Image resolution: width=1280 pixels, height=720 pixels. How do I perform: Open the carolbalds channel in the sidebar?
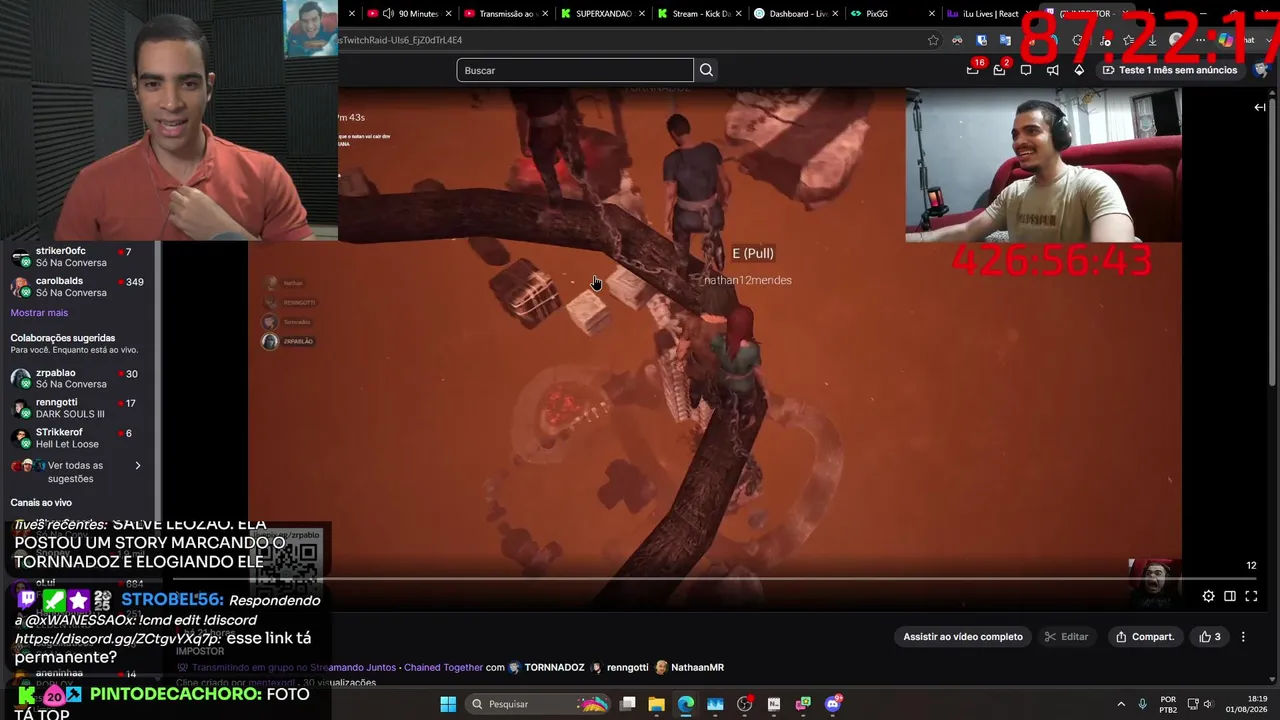click(x=76, y=287)
